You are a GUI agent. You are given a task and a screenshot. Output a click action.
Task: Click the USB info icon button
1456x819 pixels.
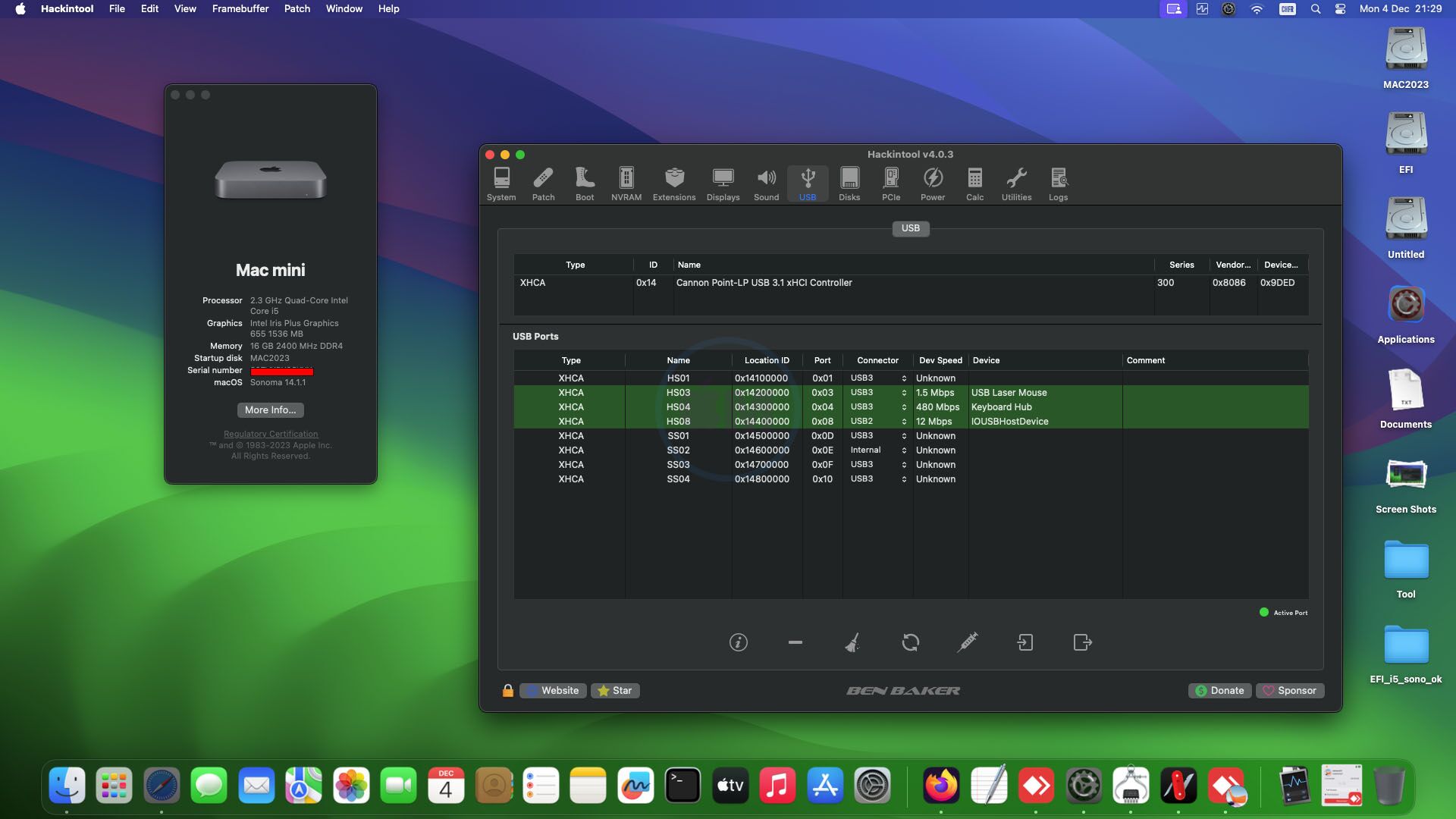(738, 642)
